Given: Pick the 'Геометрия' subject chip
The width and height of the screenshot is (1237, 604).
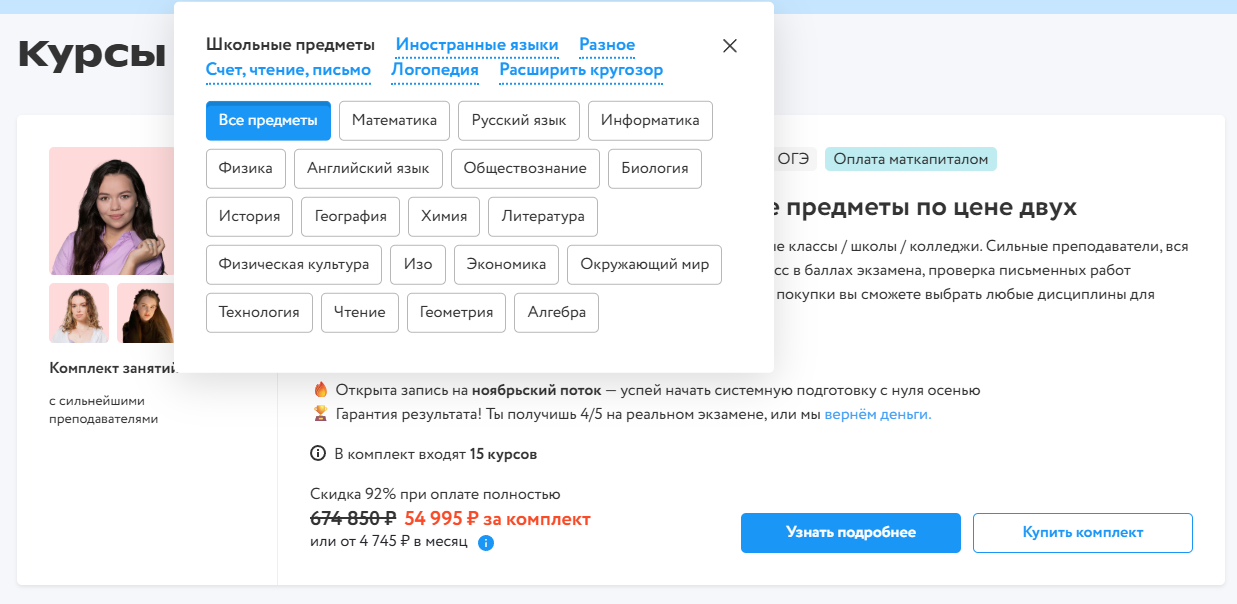Looking at the screenshot, I should point(456,313).
